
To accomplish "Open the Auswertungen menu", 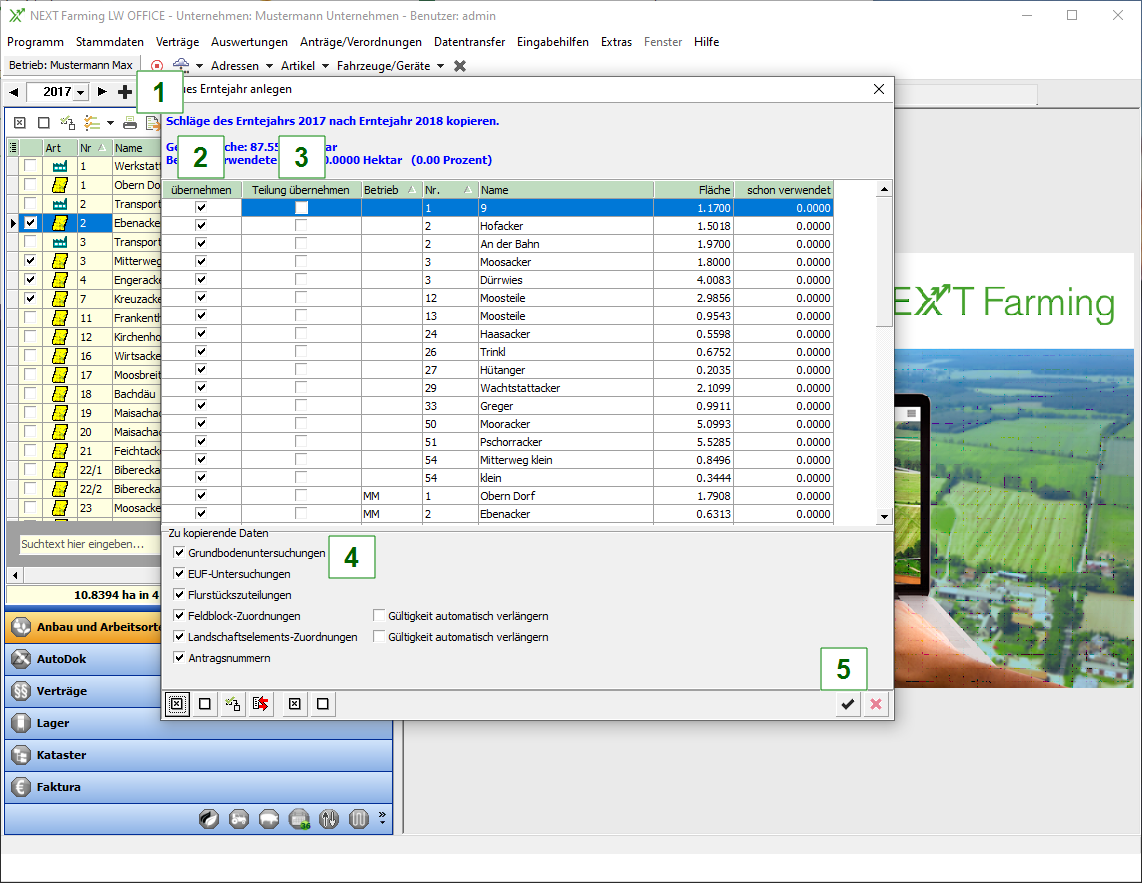I will [x=249, y=42].
